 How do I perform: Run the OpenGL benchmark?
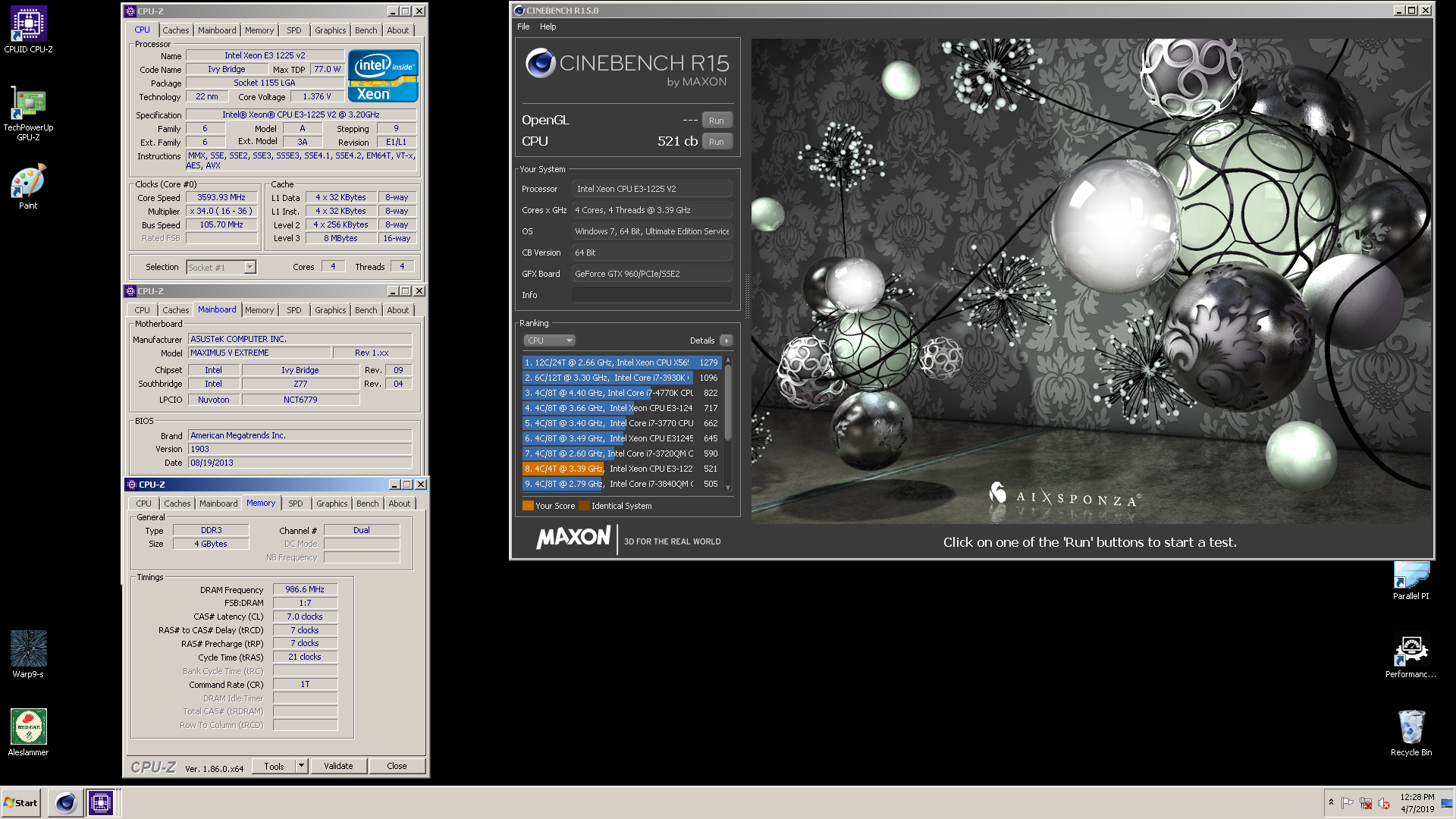coord(717,121)
